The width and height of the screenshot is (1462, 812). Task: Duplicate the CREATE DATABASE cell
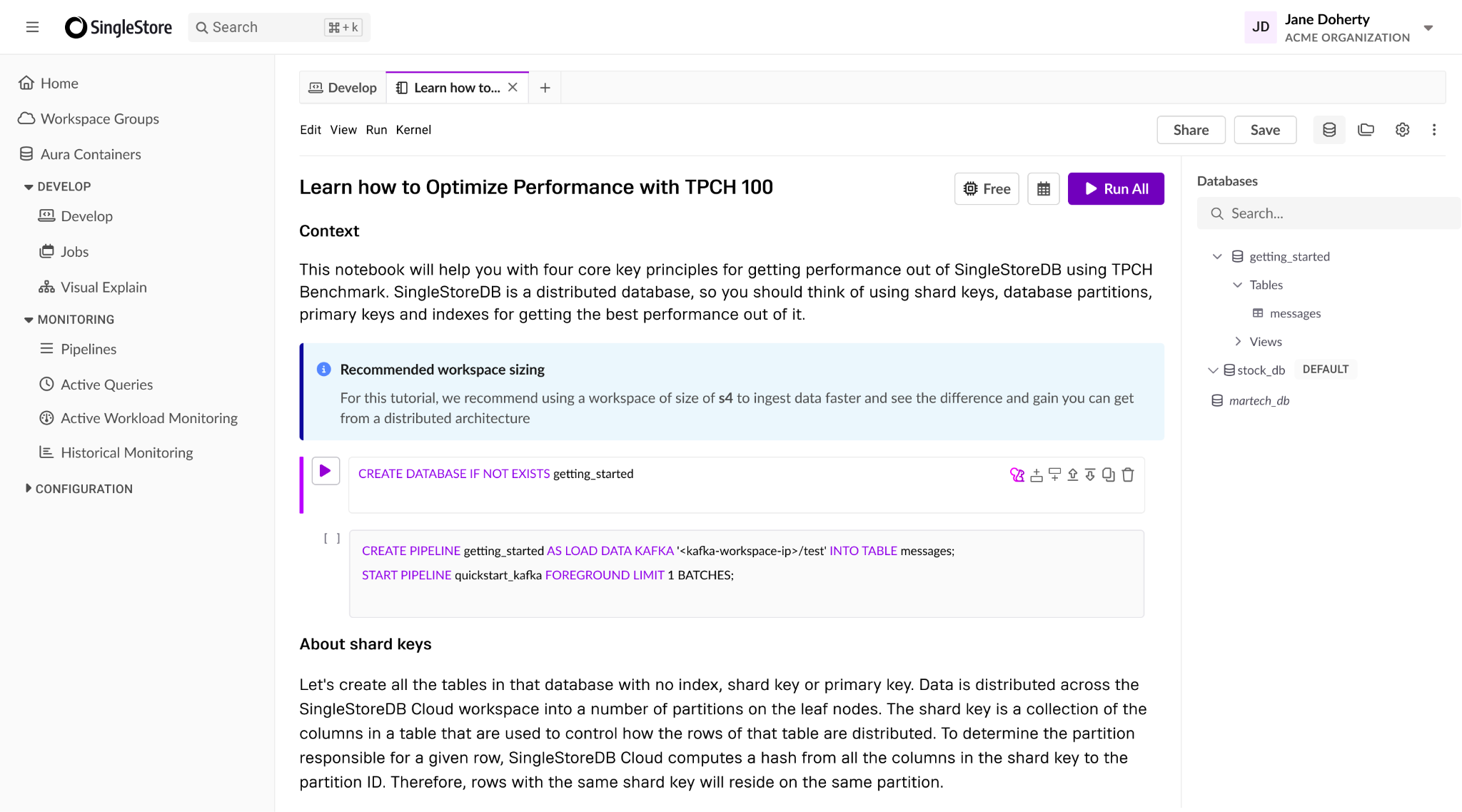1109,474
